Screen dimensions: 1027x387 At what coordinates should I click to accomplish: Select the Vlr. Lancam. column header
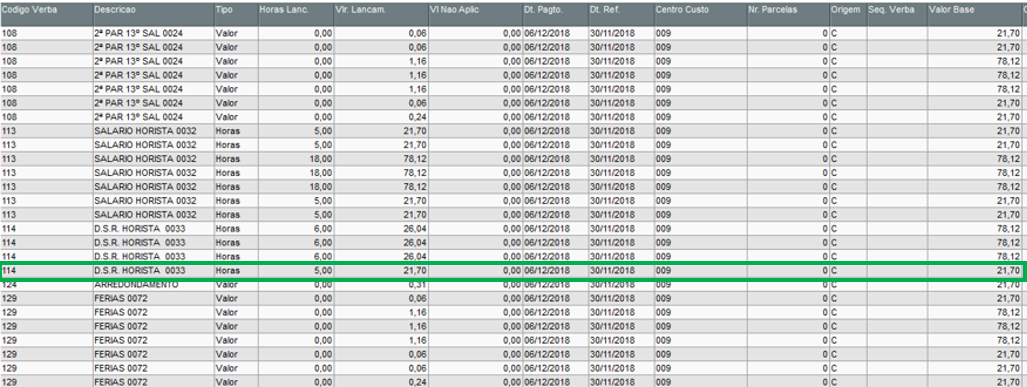381,14
